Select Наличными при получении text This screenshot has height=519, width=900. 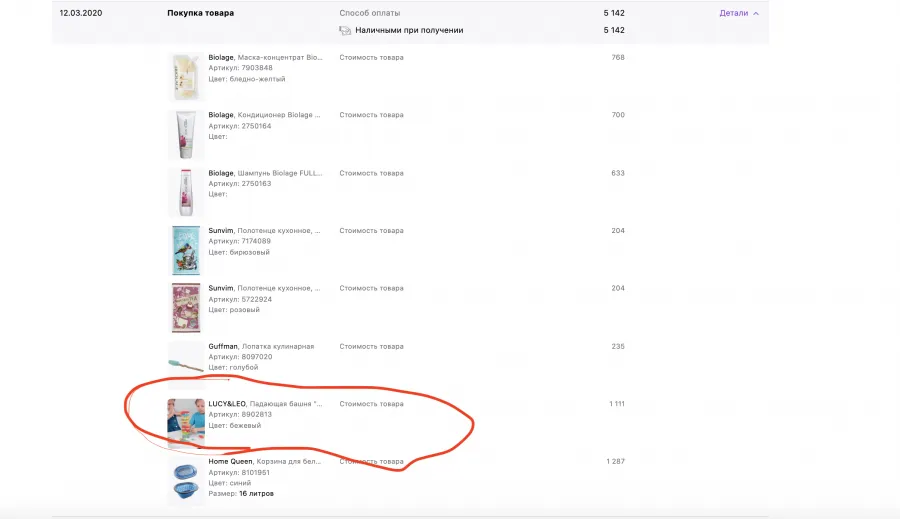click(x=409, y=30)
